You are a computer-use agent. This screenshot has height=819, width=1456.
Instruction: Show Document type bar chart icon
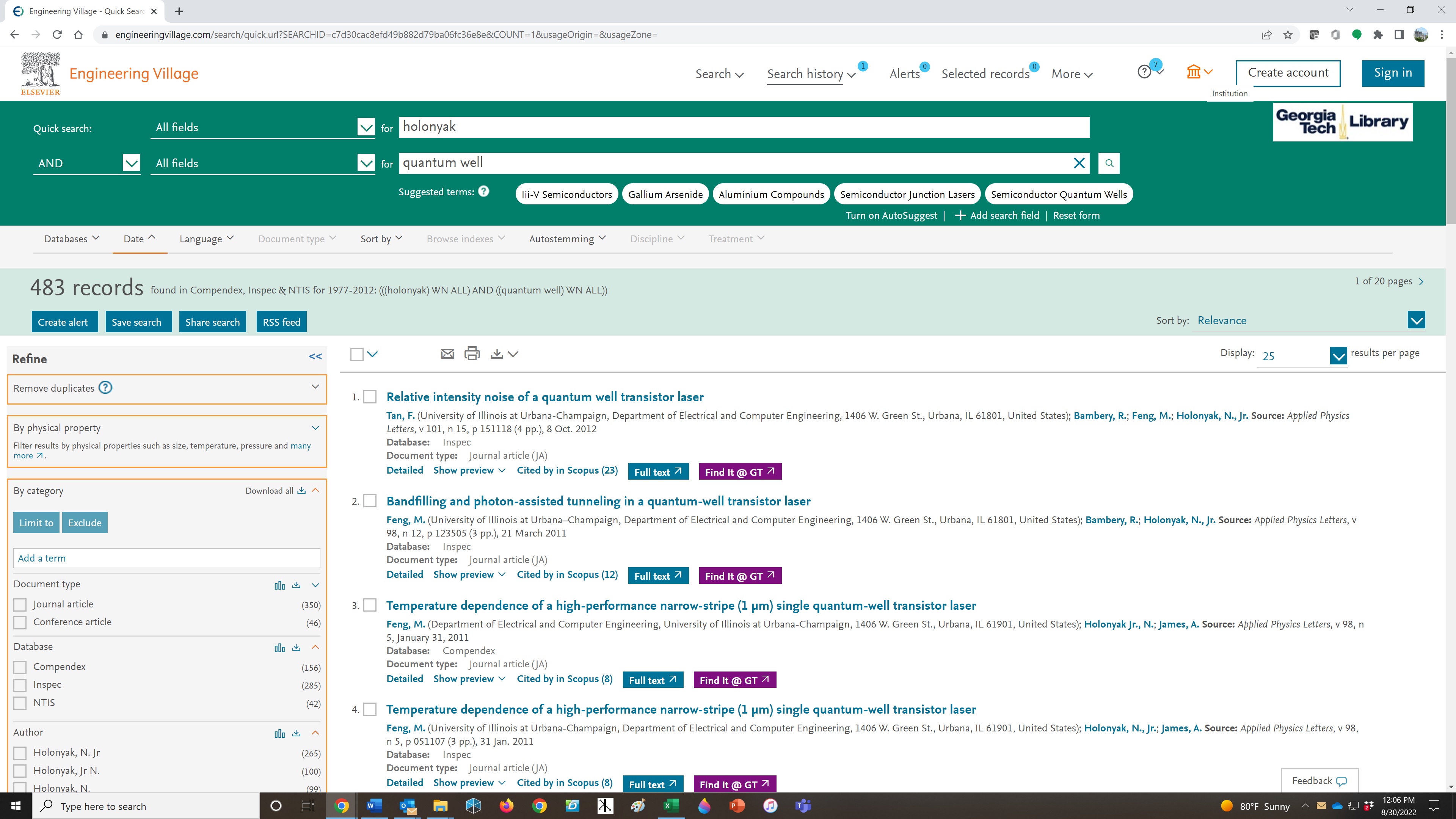tap(279, 585)
